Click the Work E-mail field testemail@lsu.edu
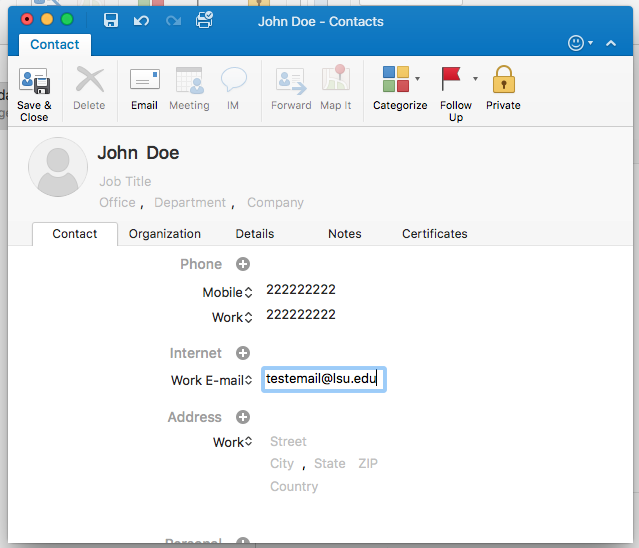 324,379
